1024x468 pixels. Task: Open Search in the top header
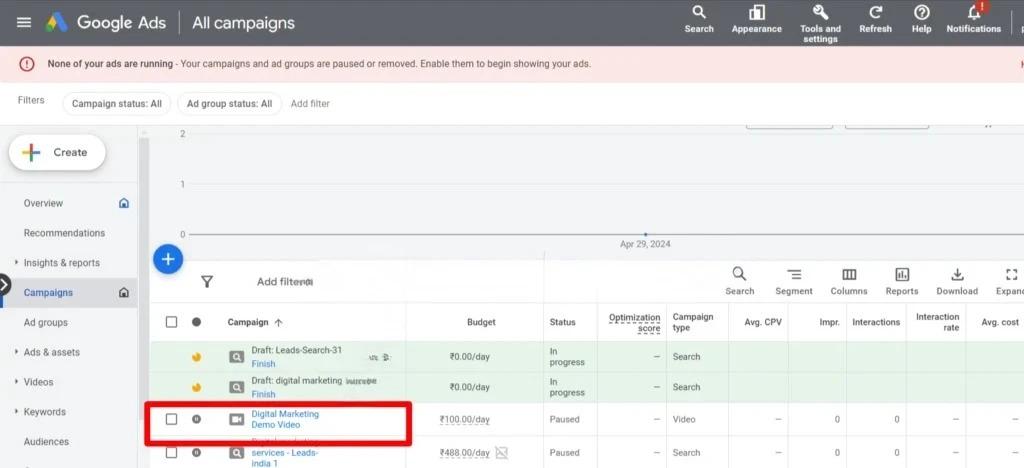pyautogui.click(x=699, y=20)
